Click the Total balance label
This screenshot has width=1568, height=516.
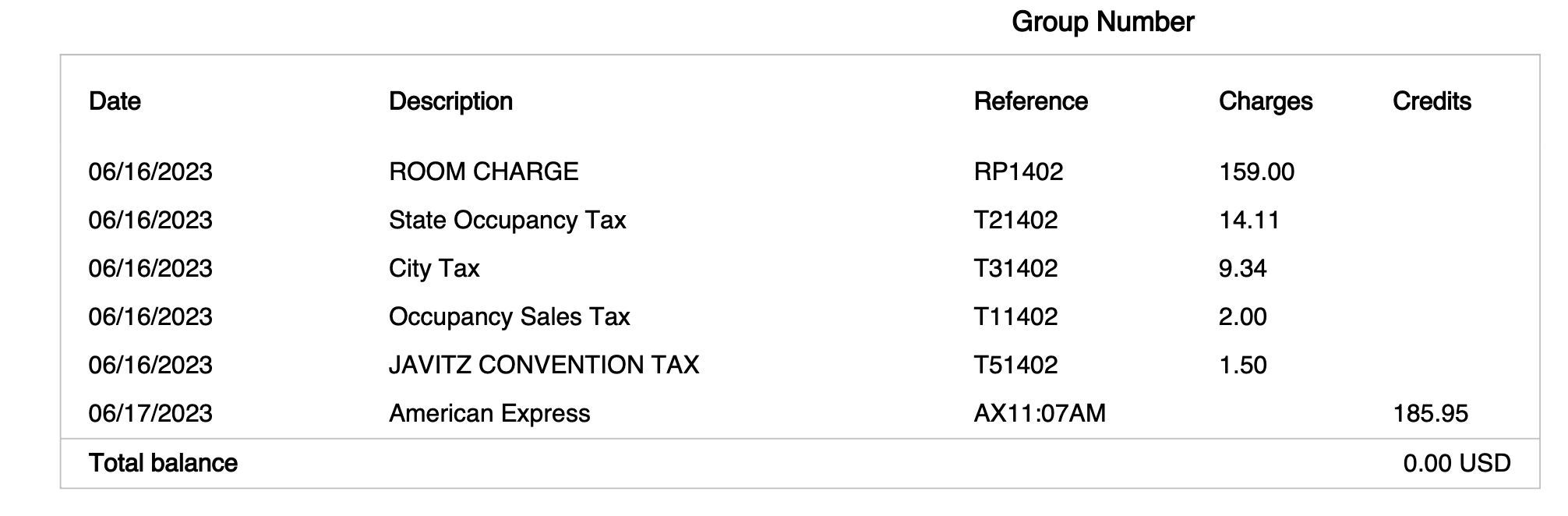click(163, 463)
